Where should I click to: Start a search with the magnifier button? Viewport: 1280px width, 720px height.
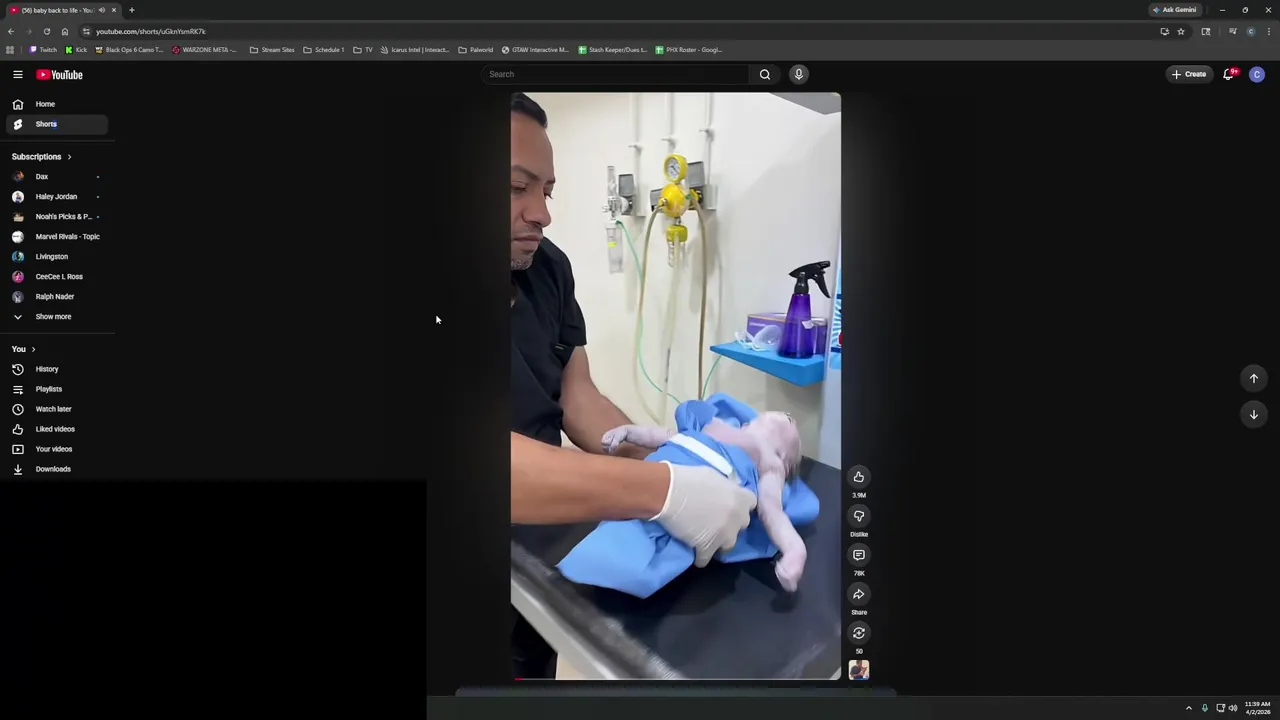pos(765,74)
